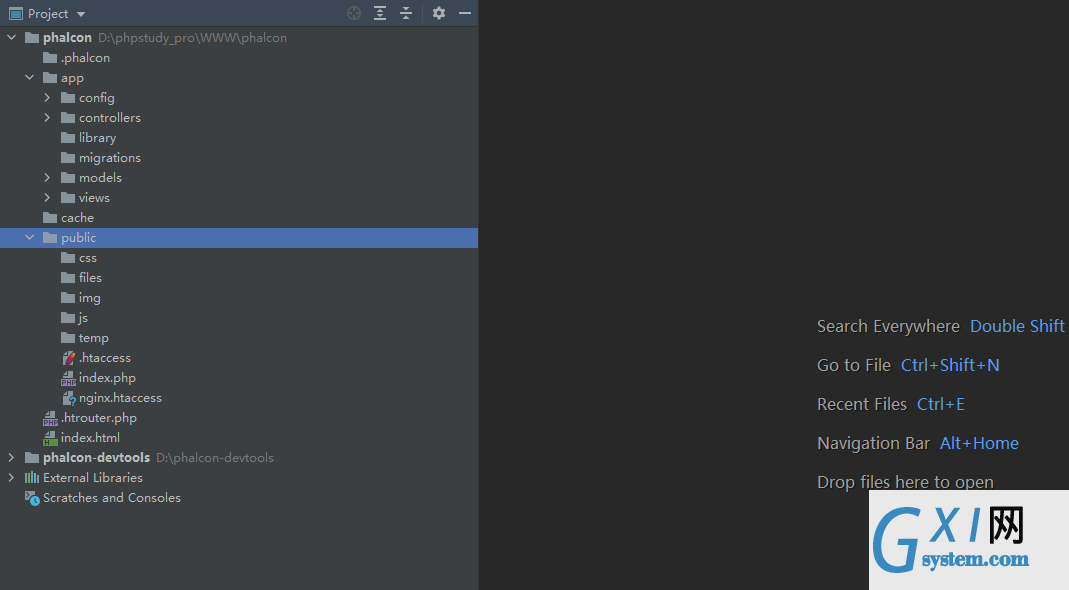
Task: Click the controllers folder icon
Action: pyautogui.click(x=67, y=117)
